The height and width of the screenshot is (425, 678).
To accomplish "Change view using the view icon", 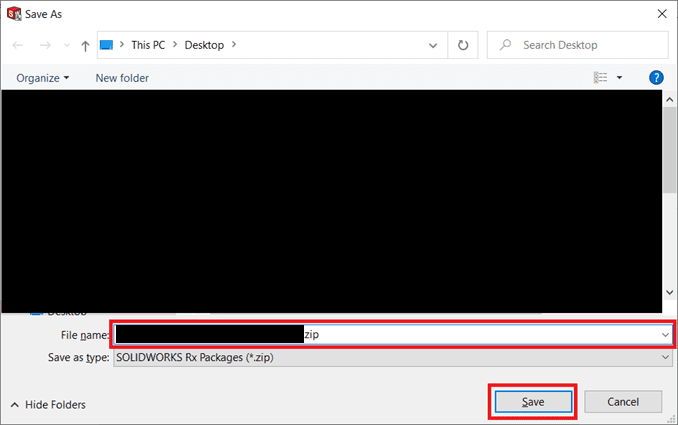I will point(600,77).
